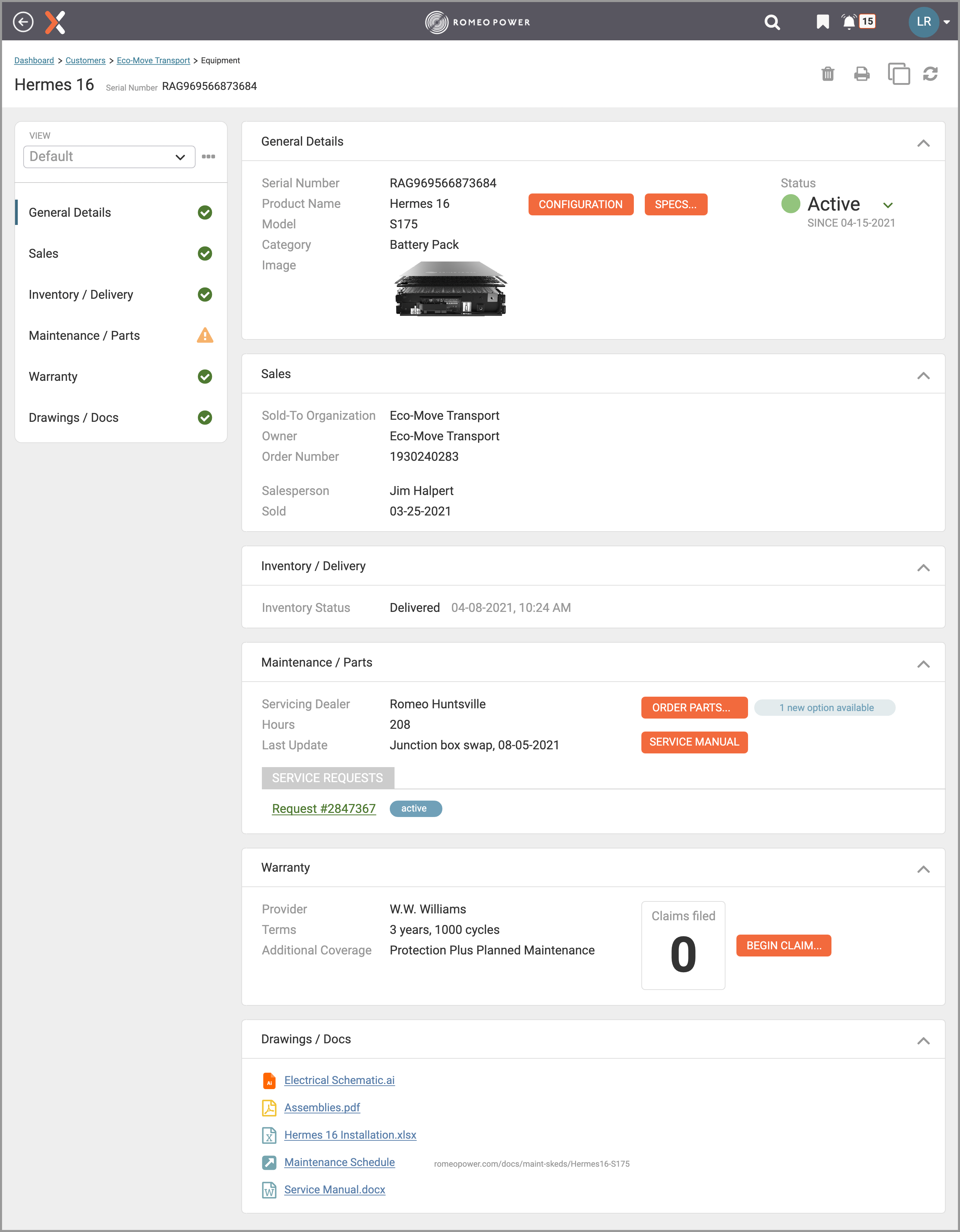Collapse the Warranty section
The width and height of the screenshot is (960, 1232).
pos(923,869)
